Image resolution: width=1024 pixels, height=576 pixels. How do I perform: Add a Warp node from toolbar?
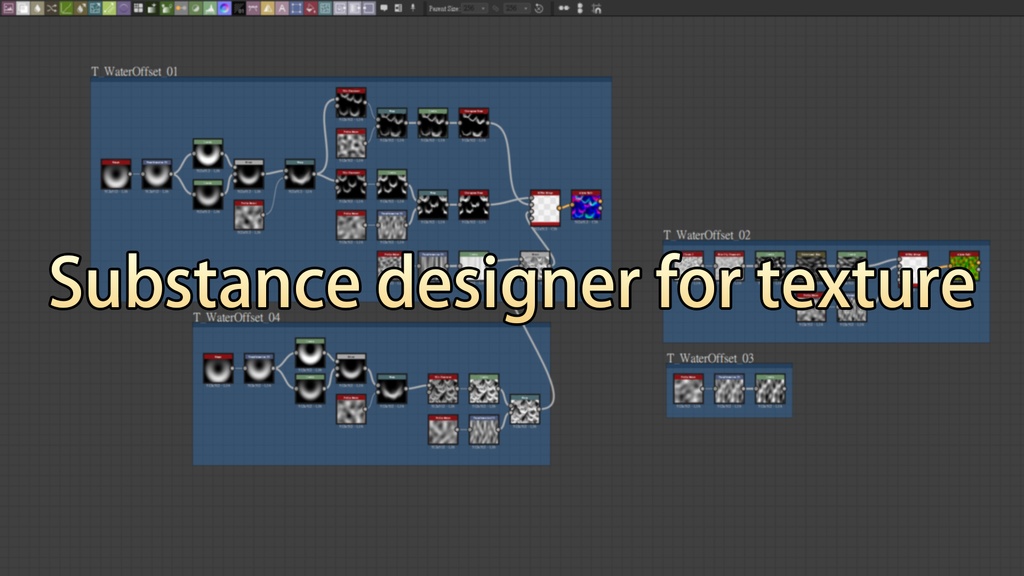tap(325, 8)
